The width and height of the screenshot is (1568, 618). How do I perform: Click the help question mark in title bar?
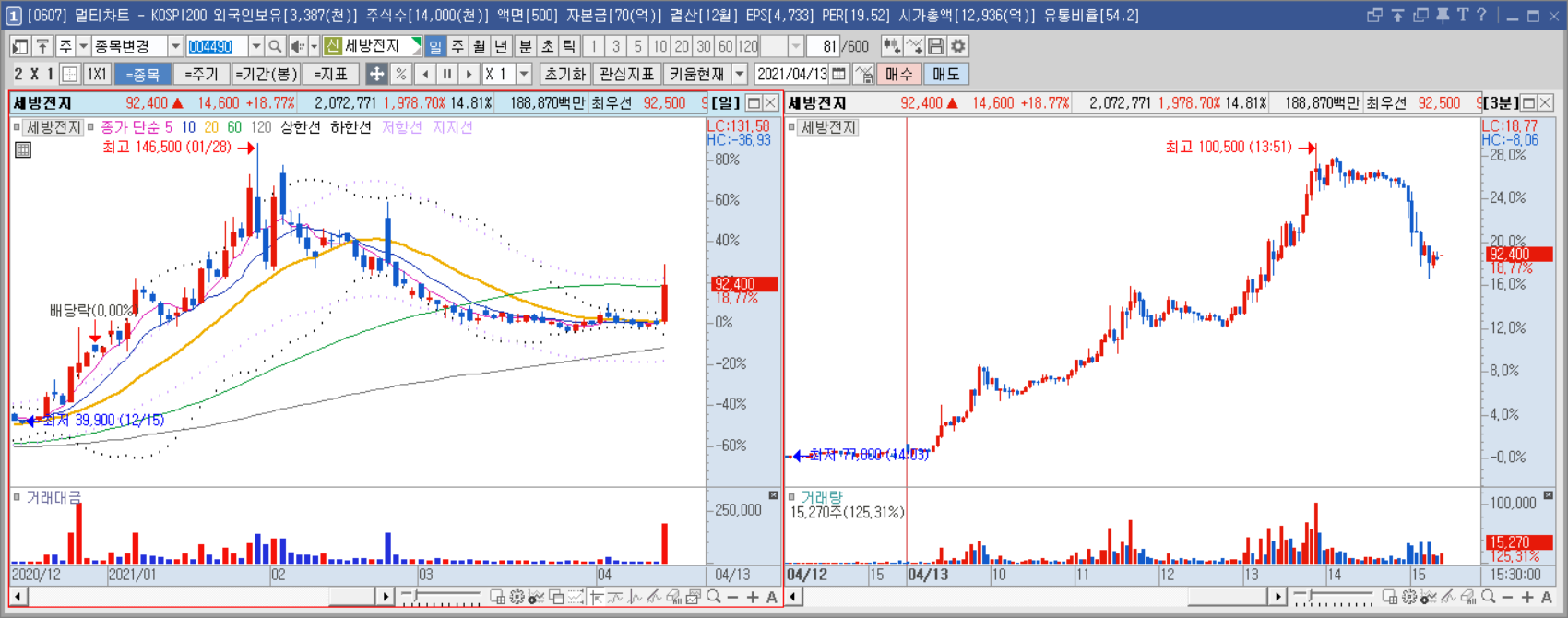[x=1481, y=15]
